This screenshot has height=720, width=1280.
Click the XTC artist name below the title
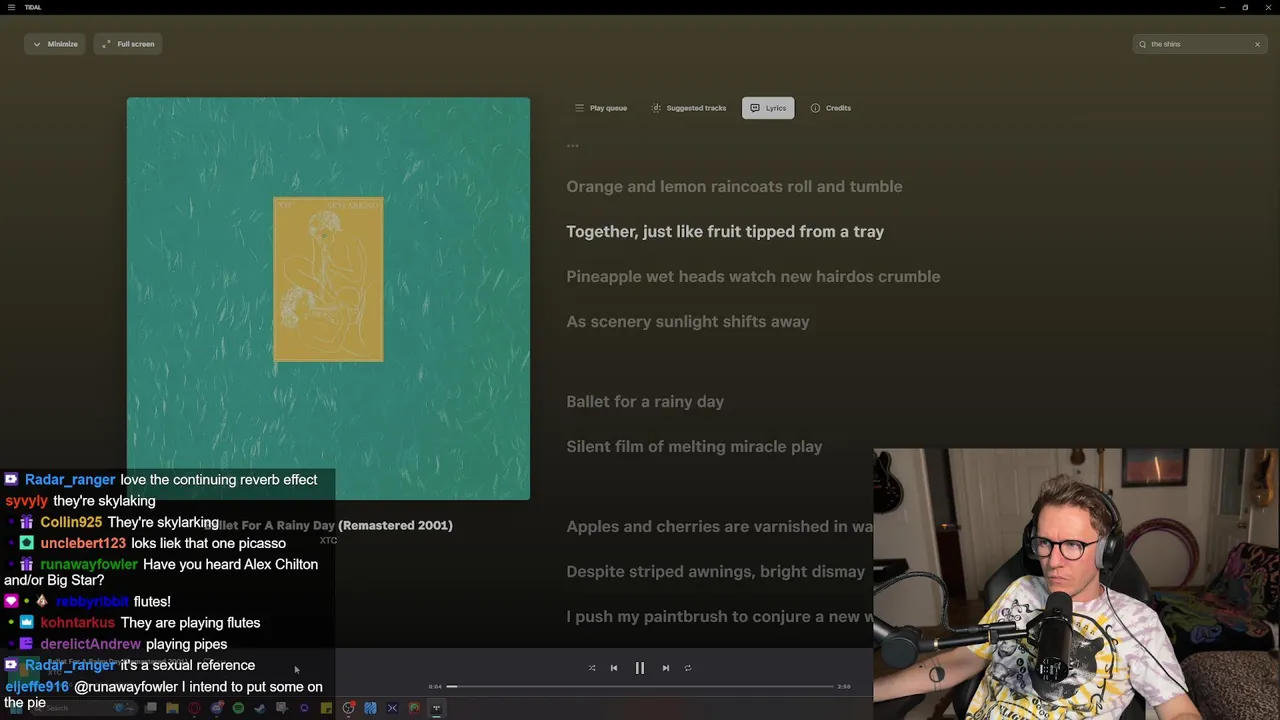click(x=328, y=541)
